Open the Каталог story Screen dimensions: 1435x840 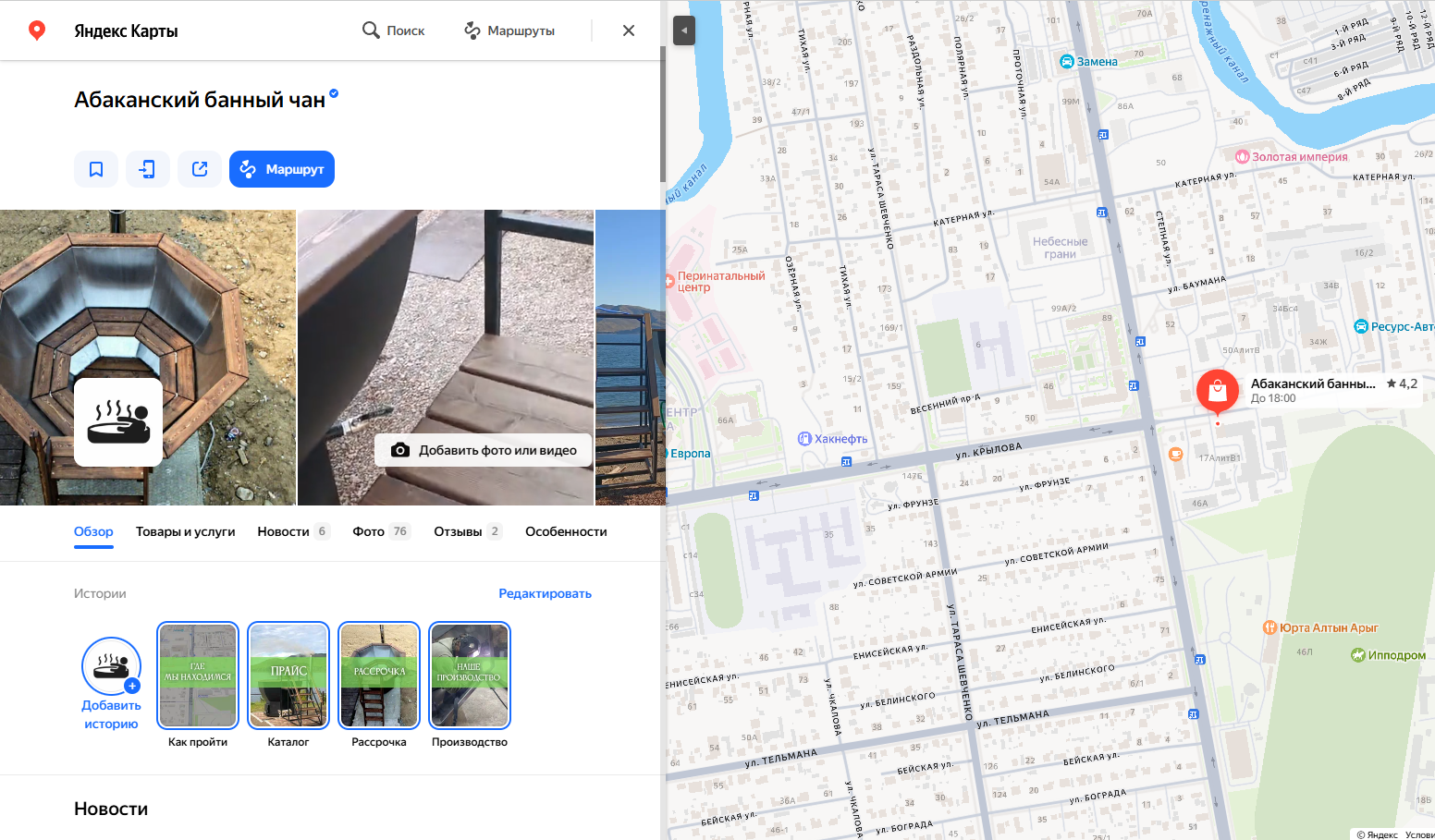click(288, 676)
